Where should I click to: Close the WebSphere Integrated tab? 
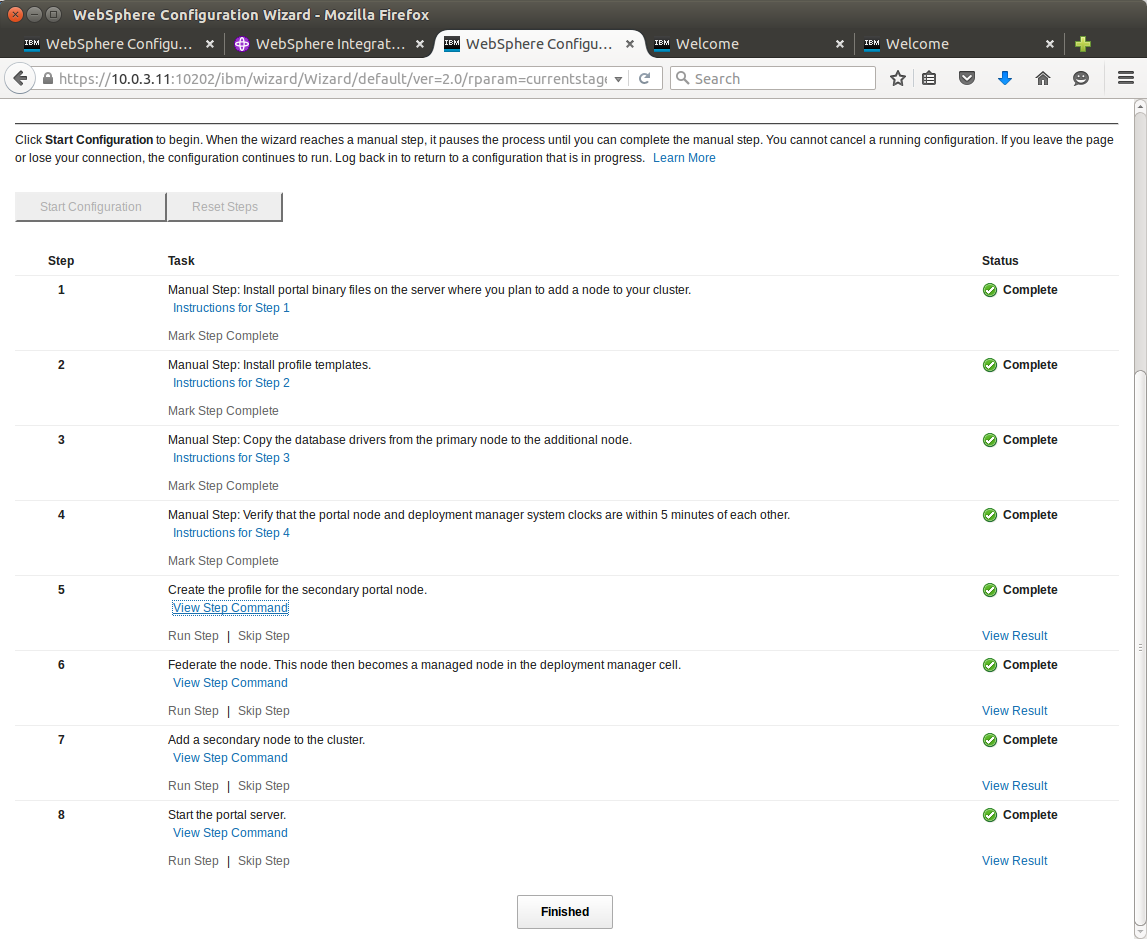(x=420, y=44)
